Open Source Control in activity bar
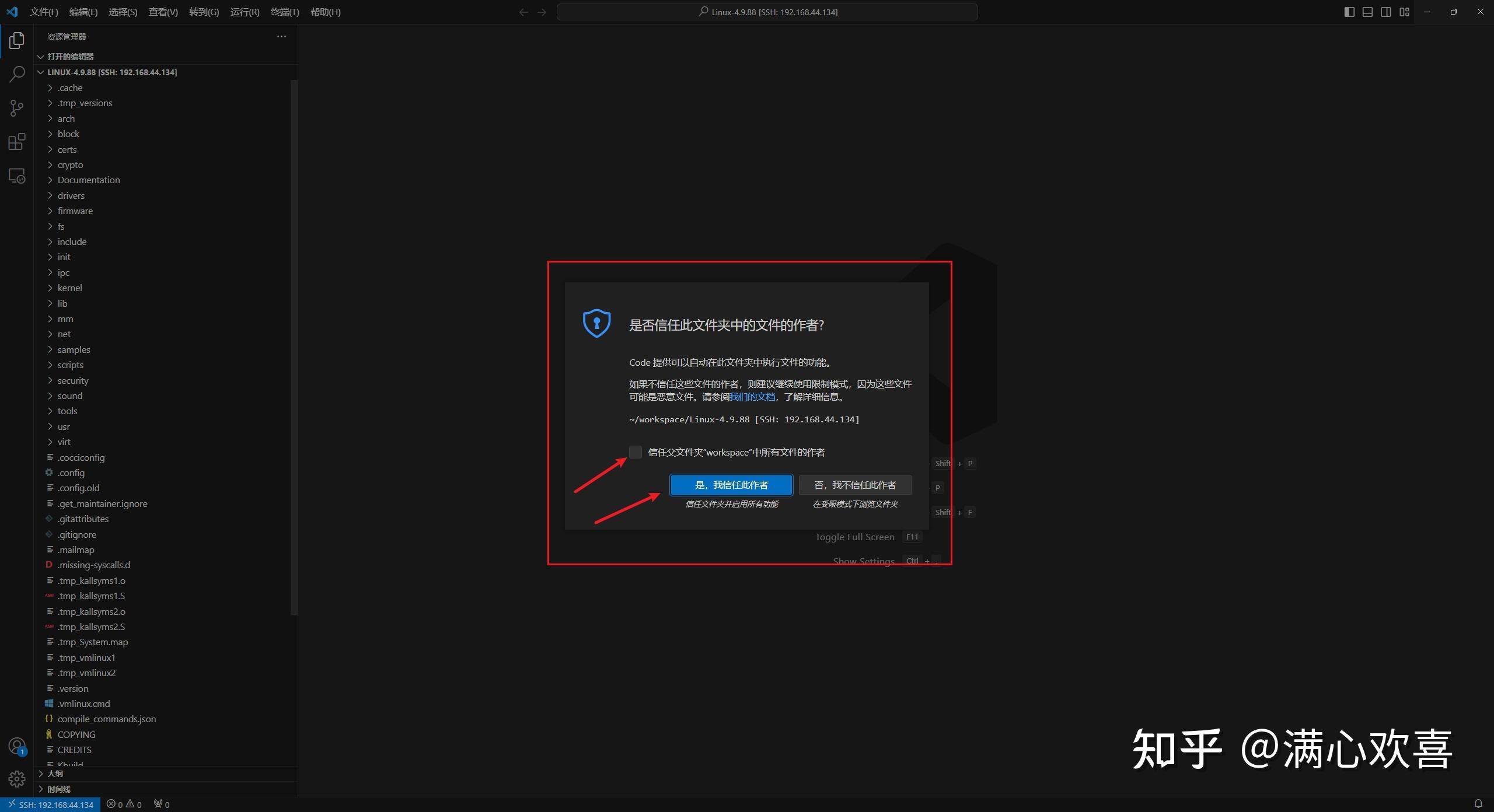This screenshot has height=812, width=1494. tap(16, 108)
